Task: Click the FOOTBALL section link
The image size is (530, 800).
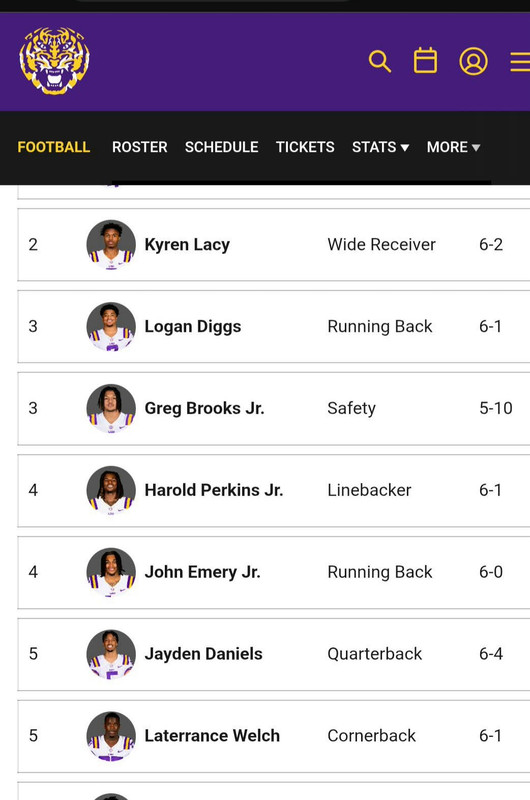Action: [54, 147]
